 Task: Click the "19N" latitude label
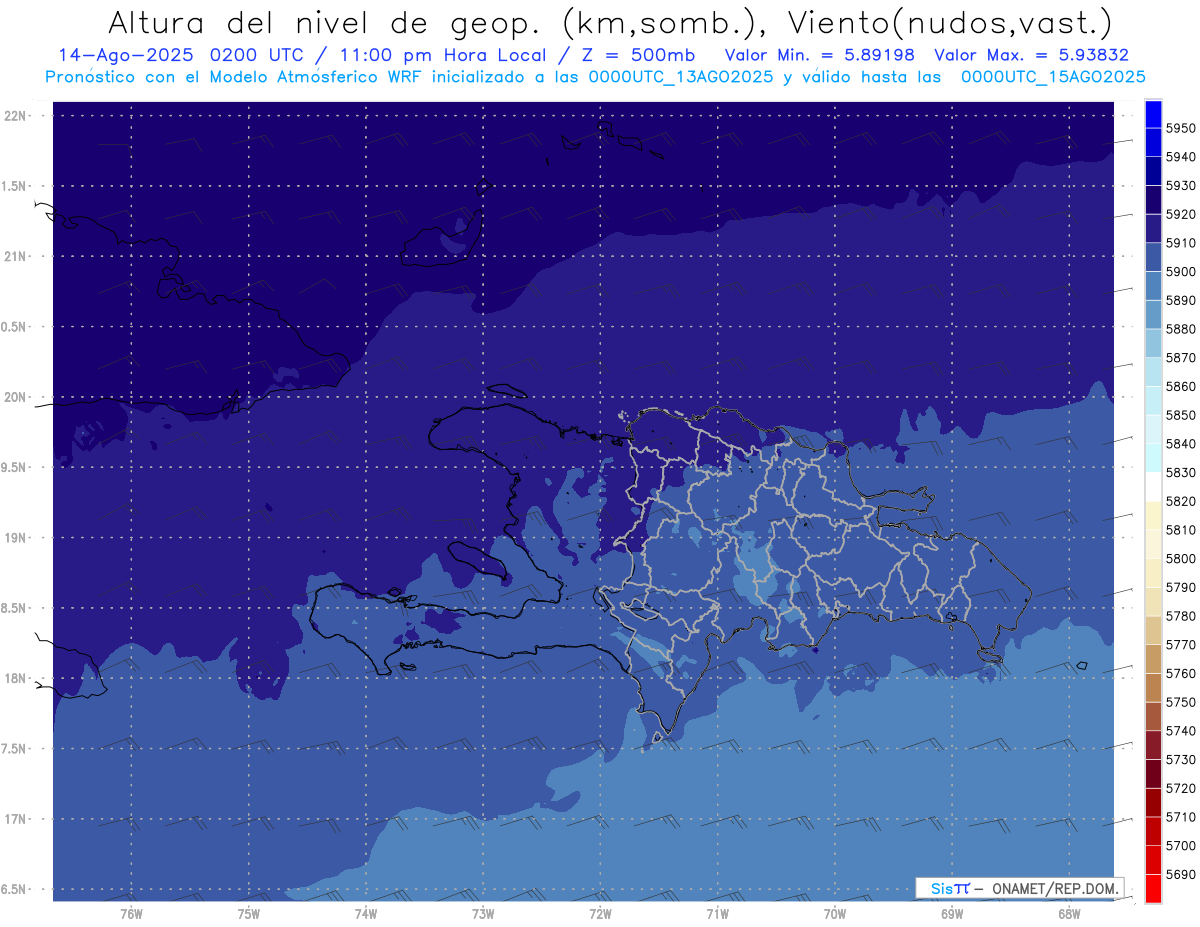click(x=16, y=537)
